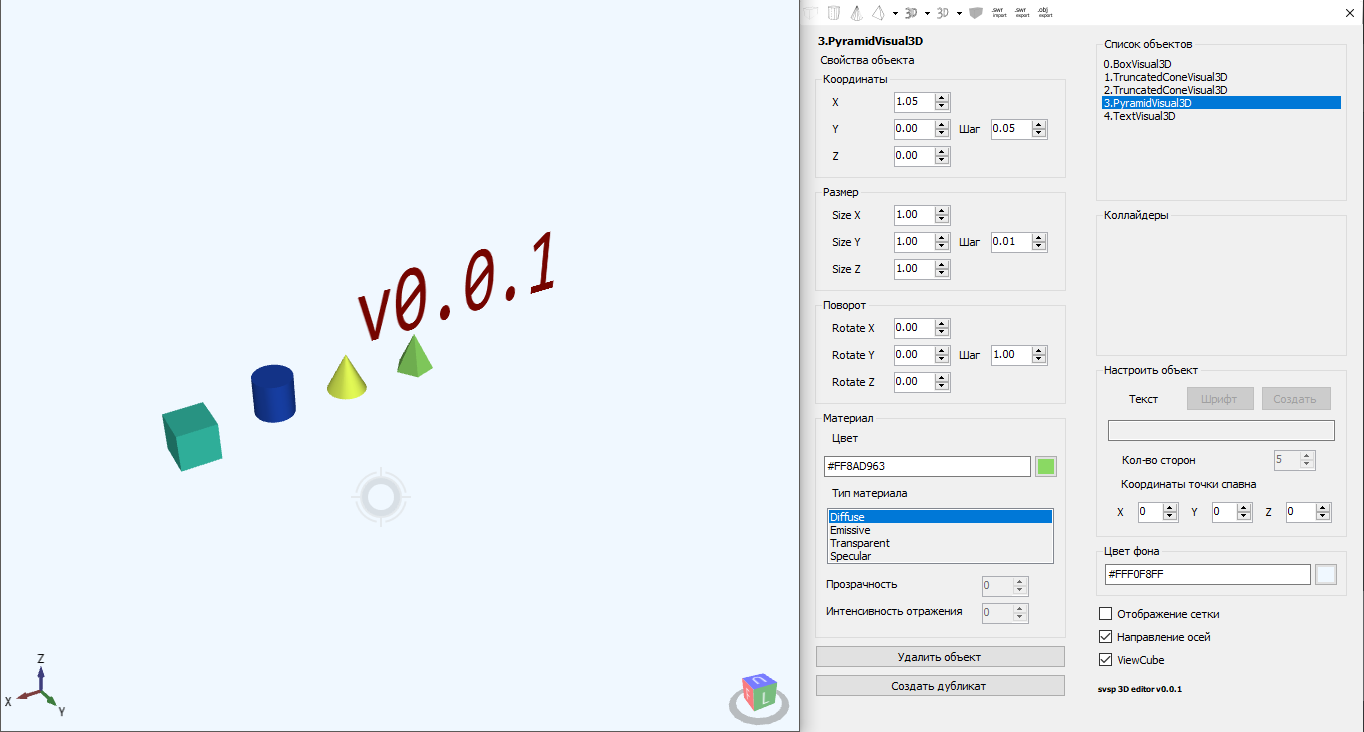Click the green color swatch beside #FF8AD963

click(x=1045, y=466)
